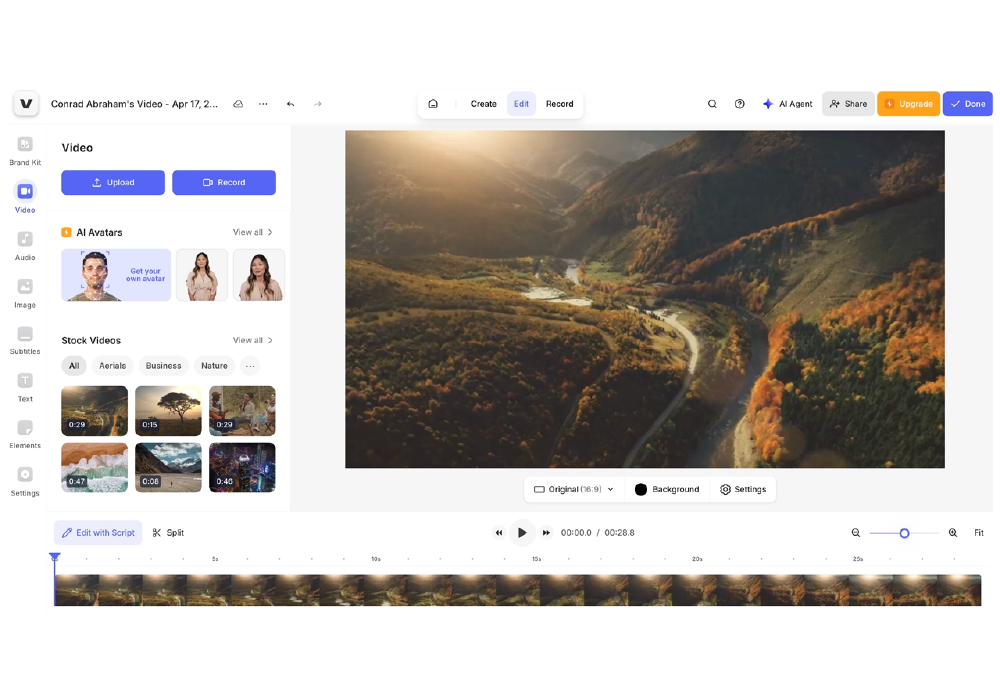Switch to the Create tab
The width and height of the screenshot is (1000, 700).
483,104
